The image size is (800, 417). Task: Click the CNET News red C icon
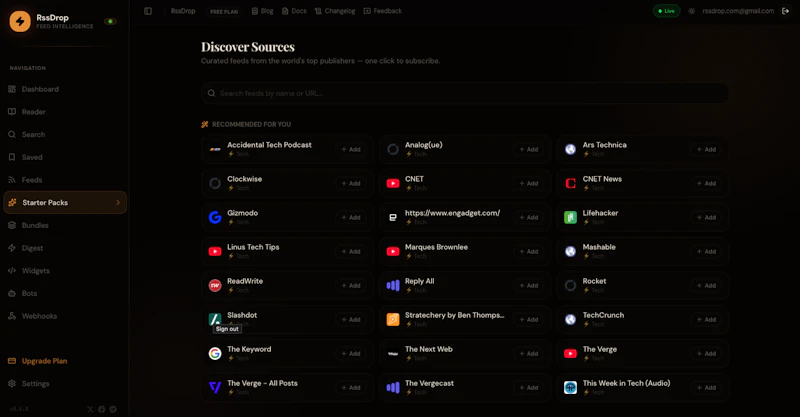[570, 183]
